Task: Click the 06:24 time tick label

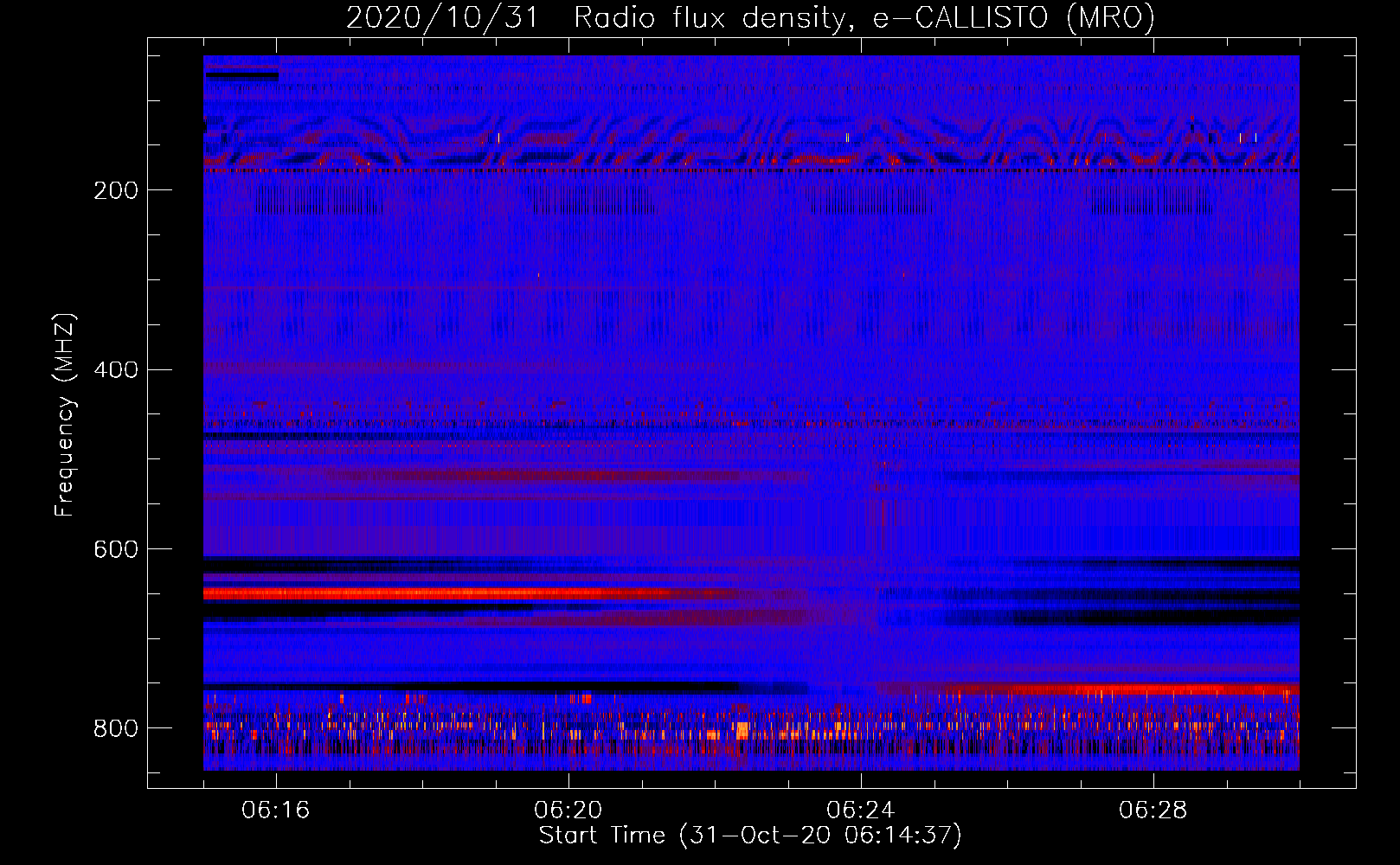Action: [861, 811]
